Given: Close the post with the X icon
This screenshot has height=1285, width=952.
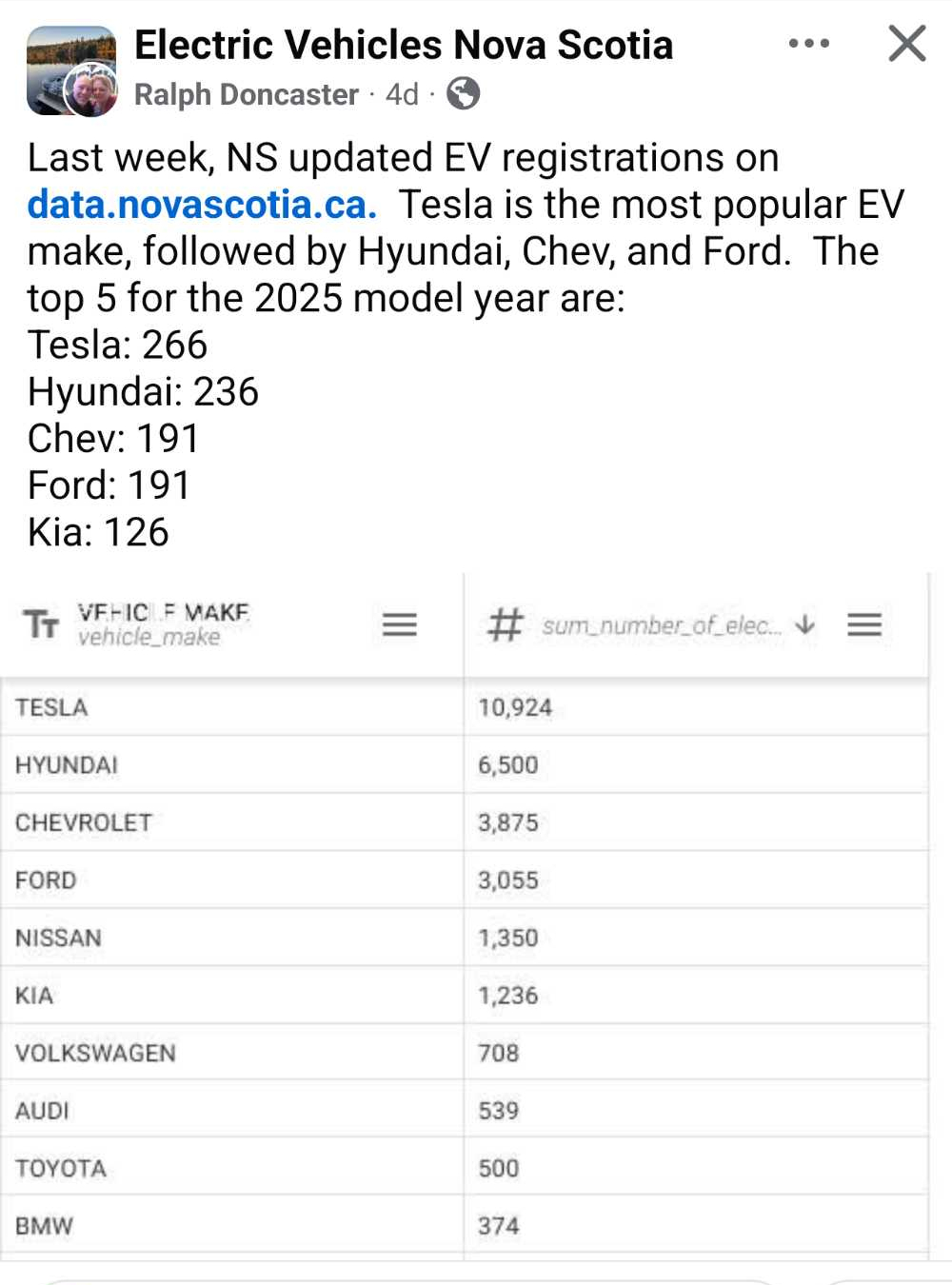Looking at the screenshot, I should (906, 44).
